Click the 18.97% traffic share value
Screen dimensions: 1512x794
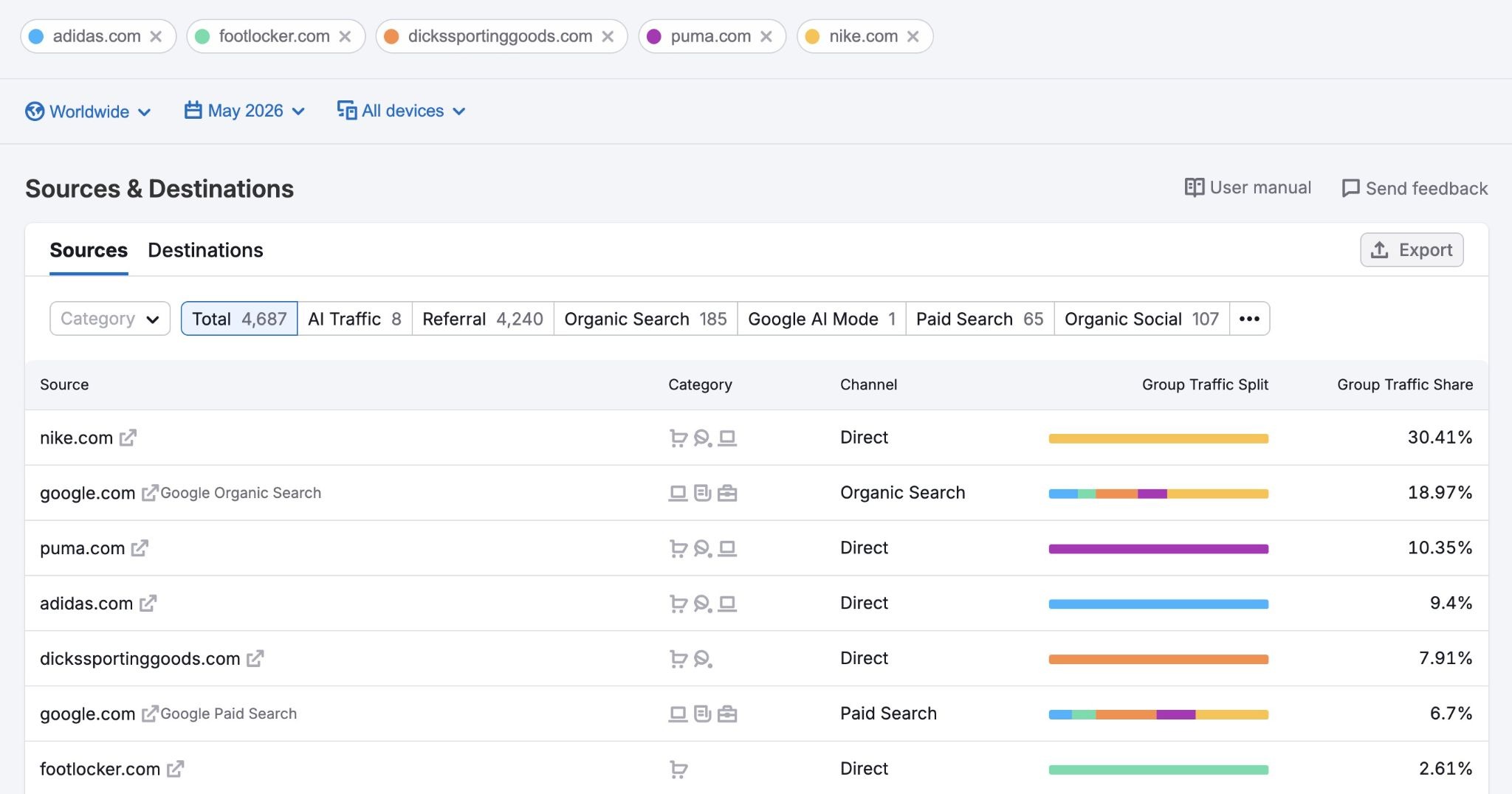(x=1440, y=492)
